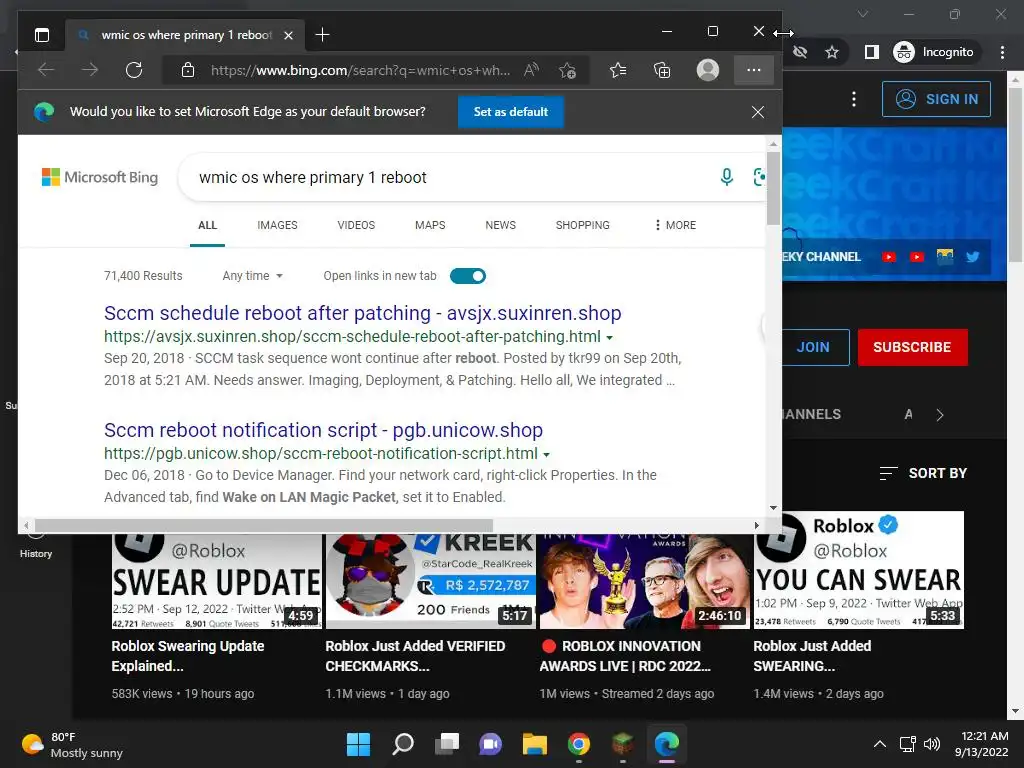Click the Bing page horizontal scrollbar
Image resolution: width=1024 pixels, height=768 pixels.
pos(264,526)
